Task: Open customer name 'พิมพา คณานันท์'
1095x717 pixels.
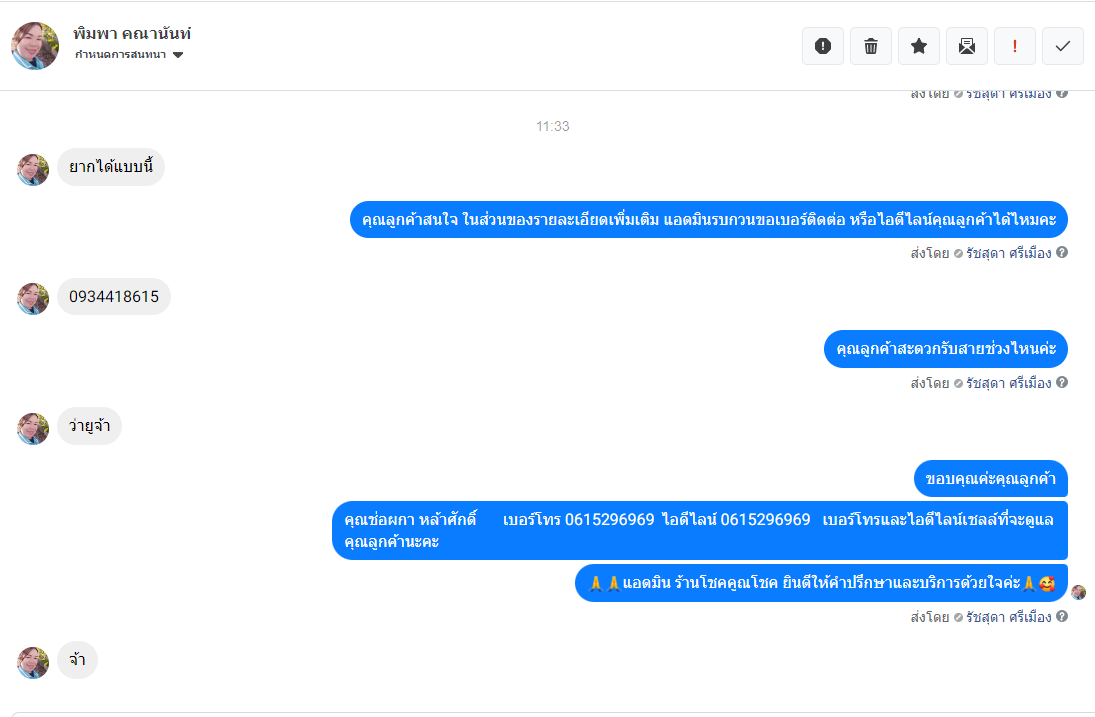Action: point(132,34)
